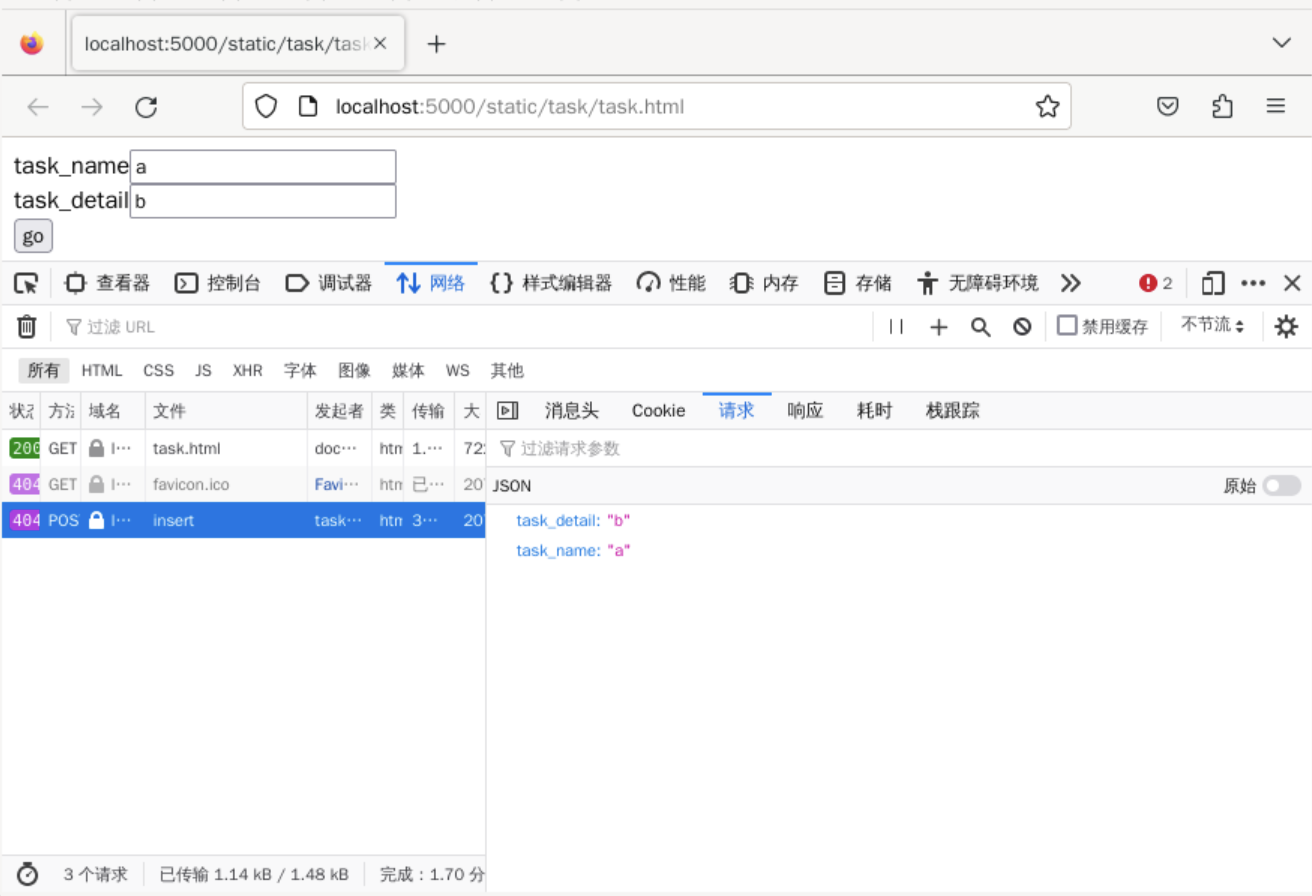Open the 样式编辑器 style editor tab
Screen dimensions: 1312x896
551,284
